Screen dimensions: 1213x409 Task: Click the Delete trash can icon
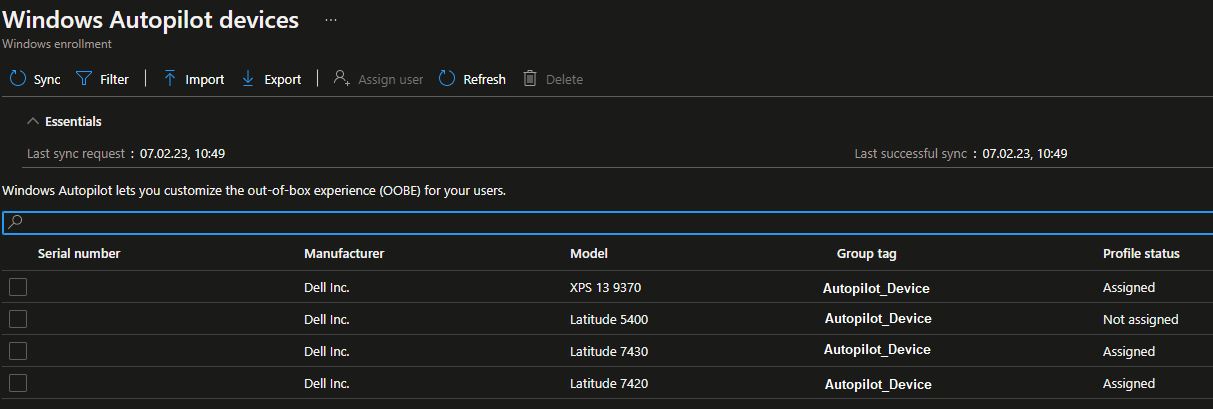[x=530, y=79]
